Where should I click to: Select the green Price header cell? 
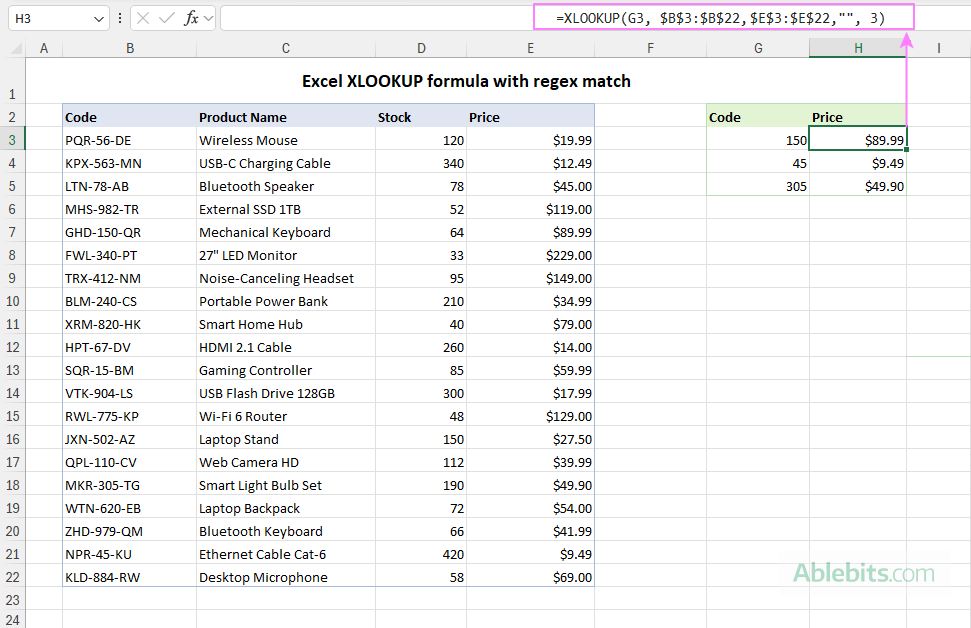pyautogui.click(x=858, y=117)
